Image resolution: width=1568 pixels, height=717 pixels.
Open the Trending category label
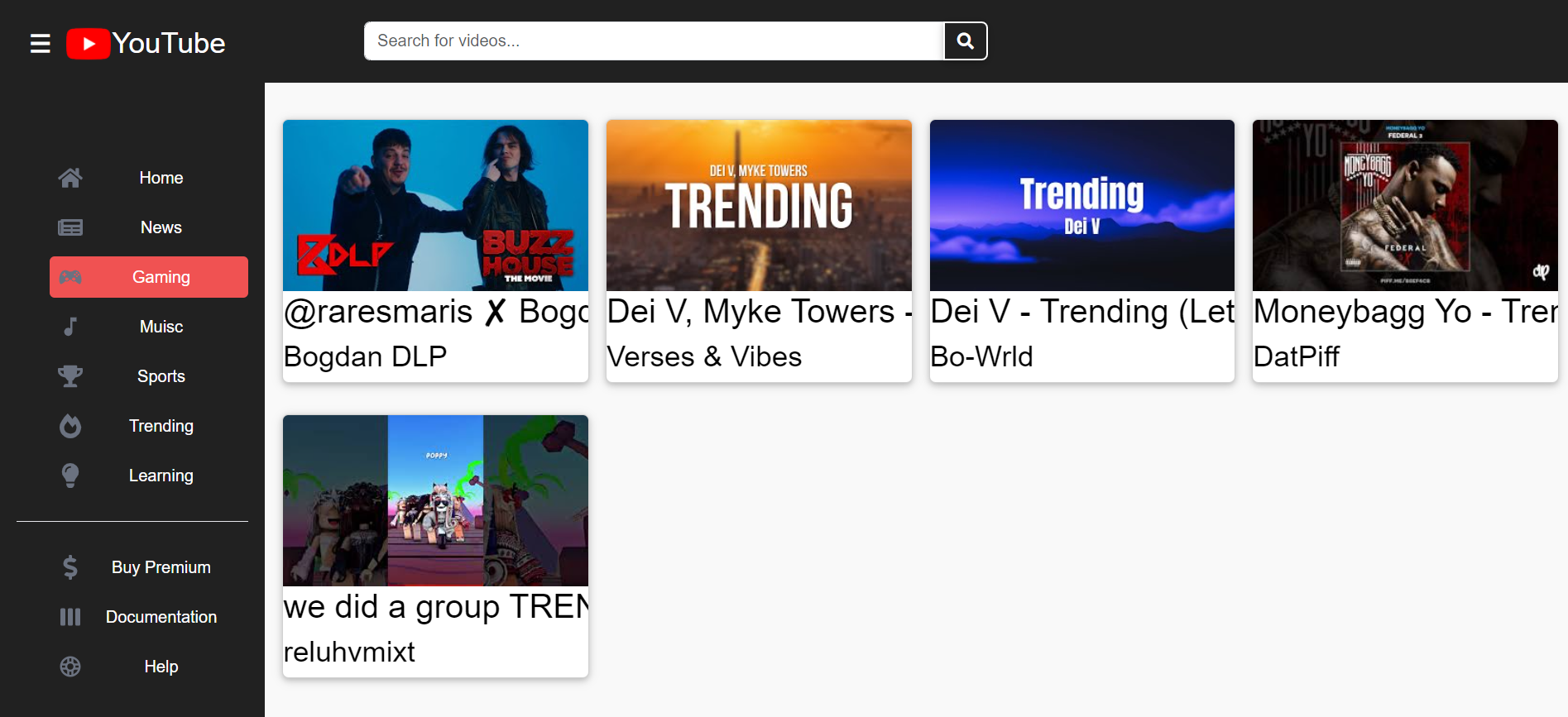coord(161,426)
